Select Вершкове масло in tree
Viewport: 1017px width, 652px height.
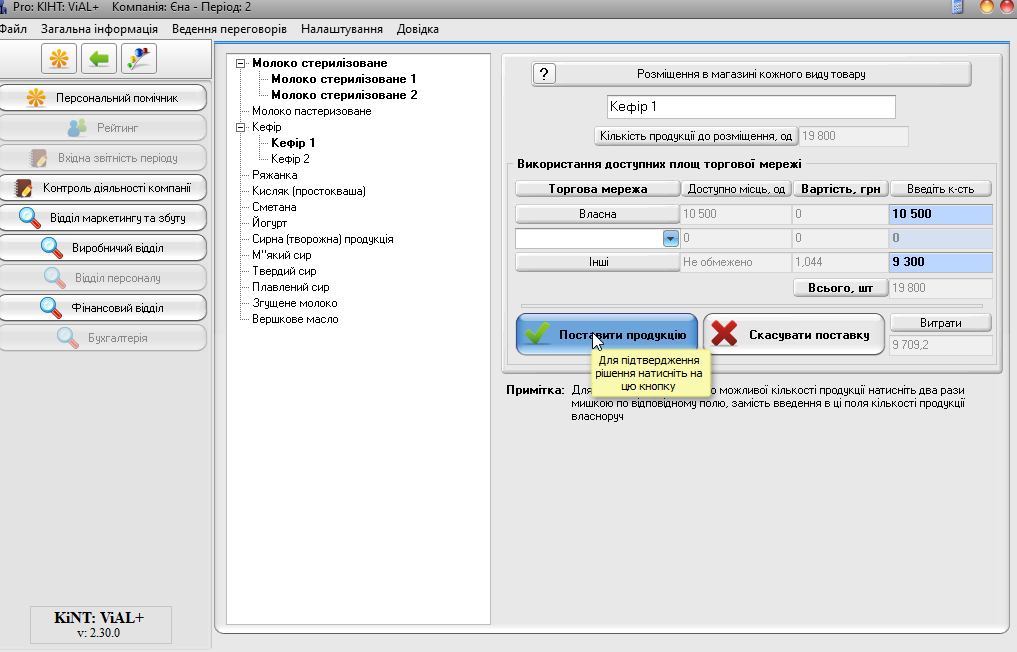295,319
